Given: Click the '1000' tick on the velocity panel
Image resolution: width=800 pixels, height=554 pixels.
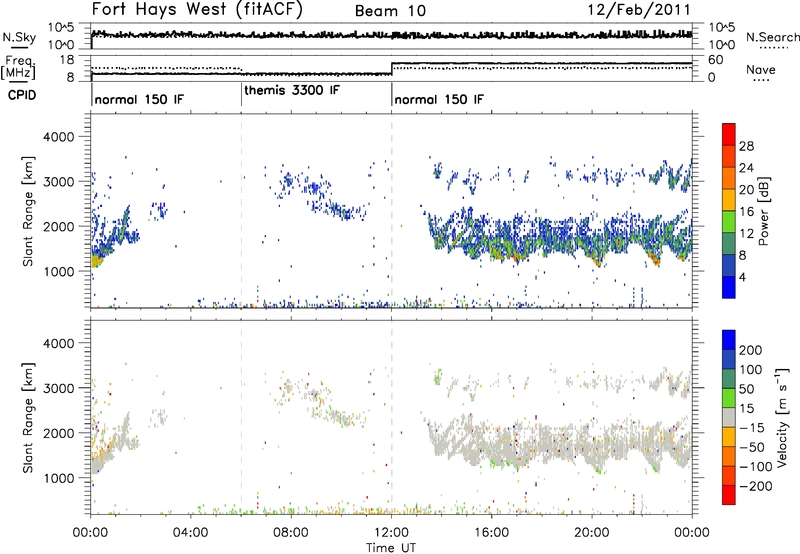Looking at the screenshot, I should [59, 478].
